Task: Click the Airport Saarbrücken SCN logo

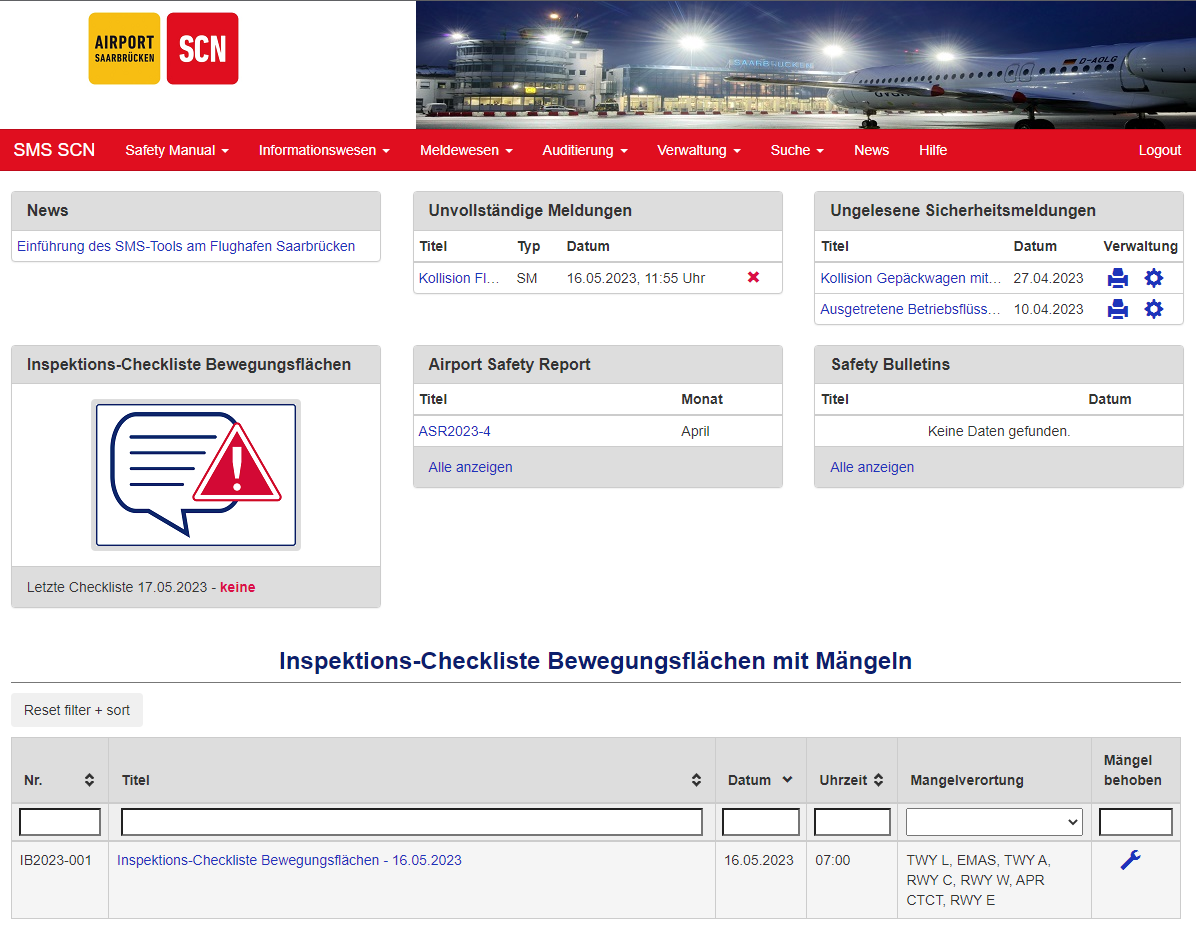Action: tap(164, 49)
